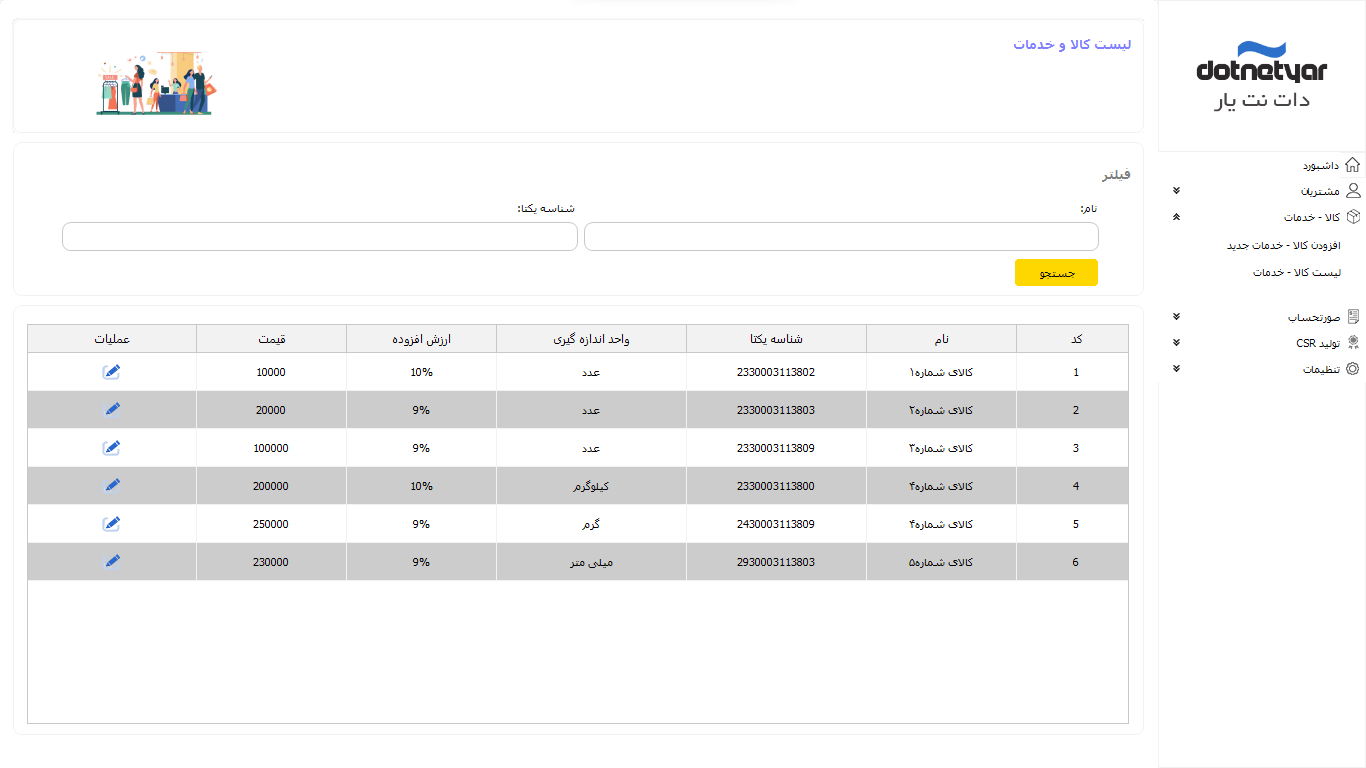This screenshot has width=1366, height=768.
Task: Click the تنظیمات gear icon
Action: (x=1352, y=369)
